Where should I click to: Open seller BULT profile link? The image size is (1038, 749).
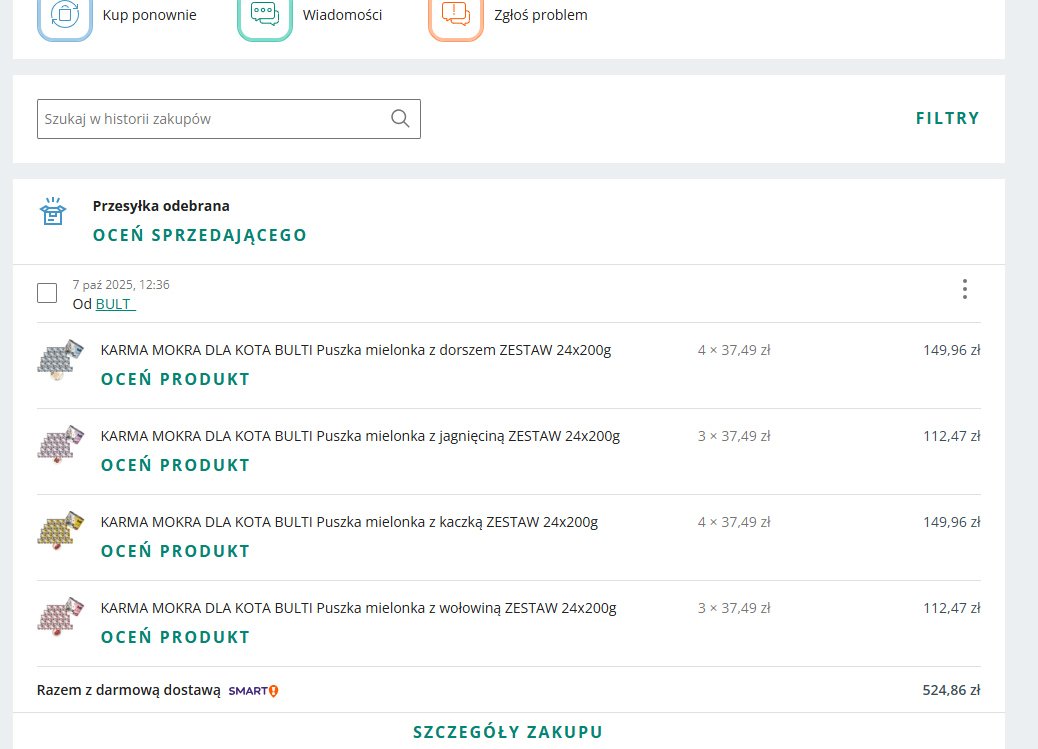pyautogui.click(x=115, y=304)
